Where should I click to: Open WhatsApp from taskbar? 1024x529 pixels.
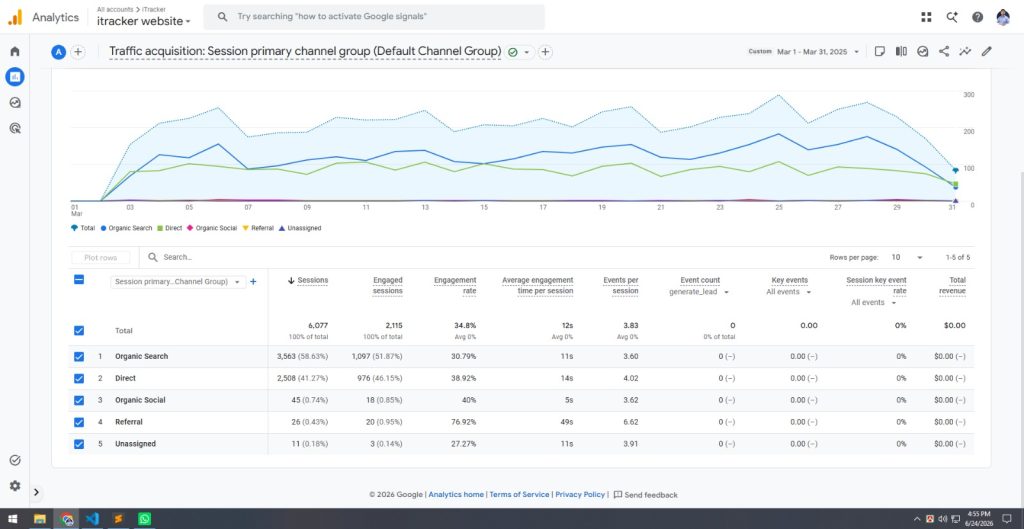click(x=144, y=519)
